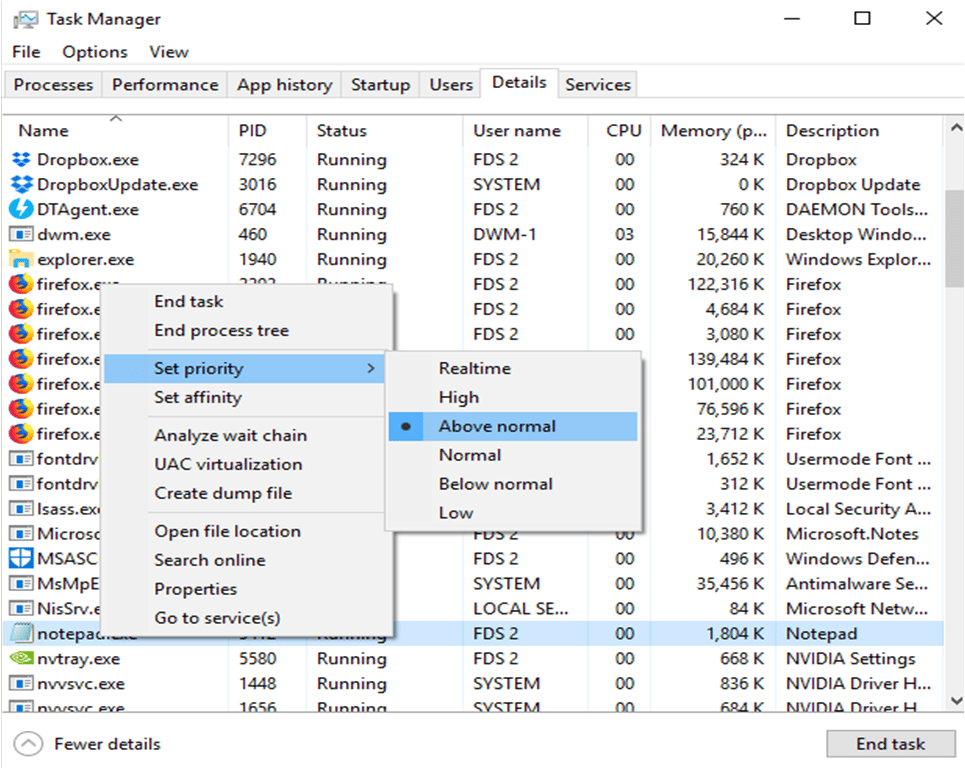The image size is (965, 769).
Task: Click the Firefox icon of the 23,712 K row
Action: tap(21, 434)
